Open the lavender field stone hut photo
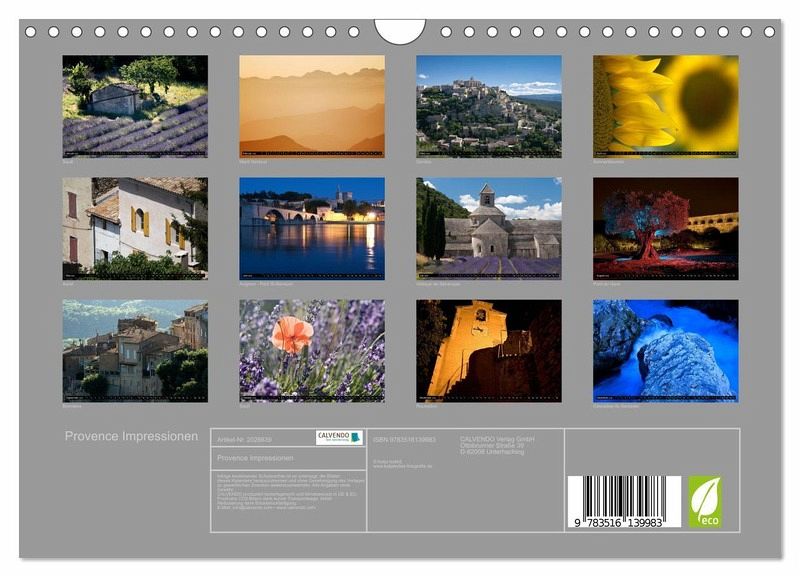The image size is (800, 577). tap(135, 105)
